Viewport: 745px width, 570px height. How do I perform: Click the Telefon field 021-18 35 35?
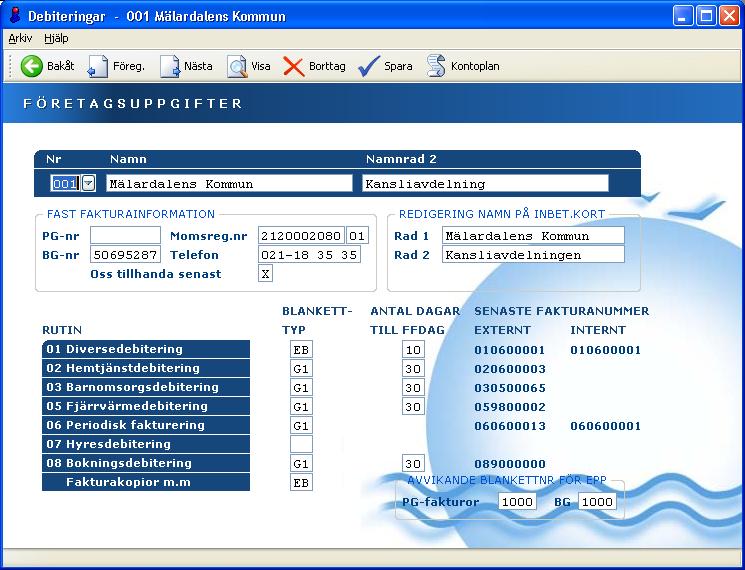click(309, 255)
